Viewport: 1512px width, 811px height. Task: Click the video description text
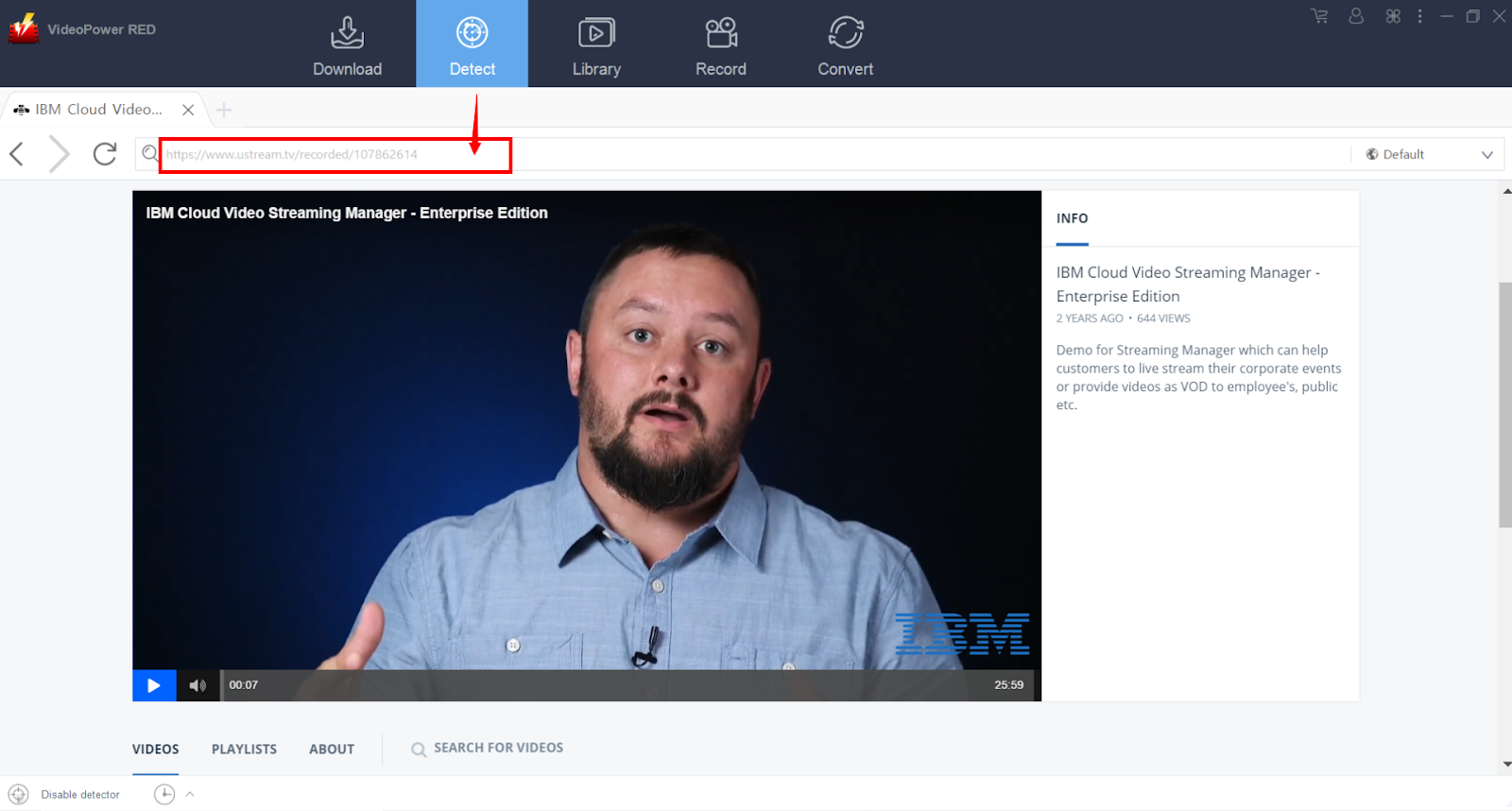coord(1198,377)
